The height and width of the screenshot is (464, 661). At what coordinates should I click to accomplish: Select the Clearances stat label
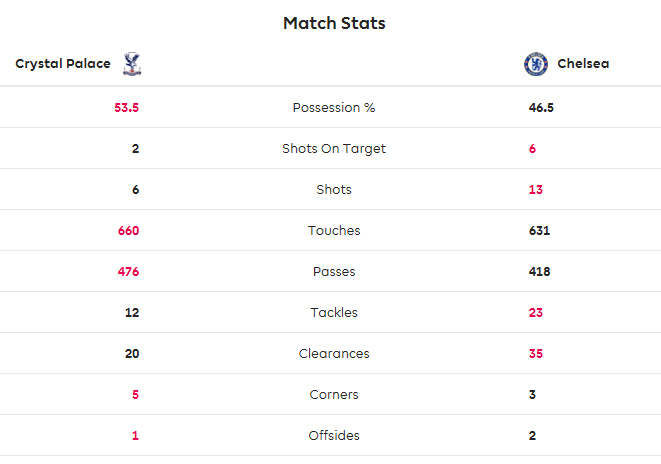(334, 354)
